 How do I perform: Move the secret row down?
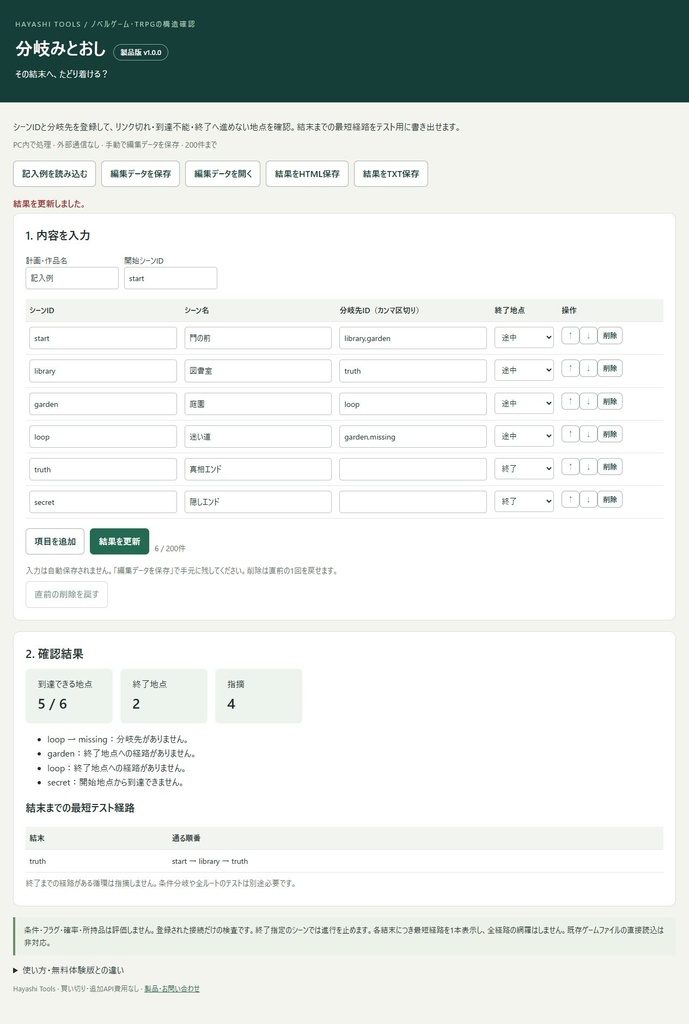(588, 500)
